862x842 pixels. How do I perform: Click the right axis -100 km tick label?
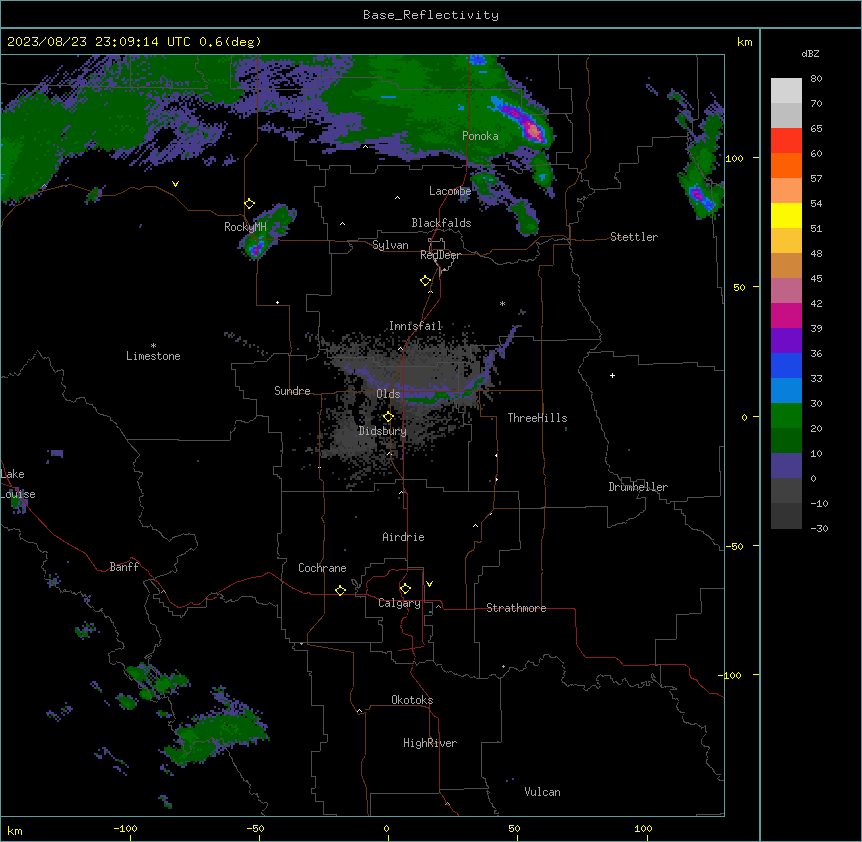click(731, 675)
